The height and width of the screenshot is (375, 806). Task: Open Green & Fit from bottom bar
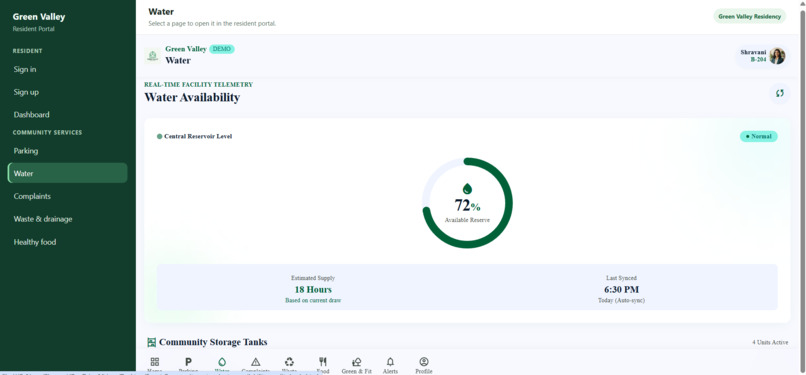tap(356, 365)
